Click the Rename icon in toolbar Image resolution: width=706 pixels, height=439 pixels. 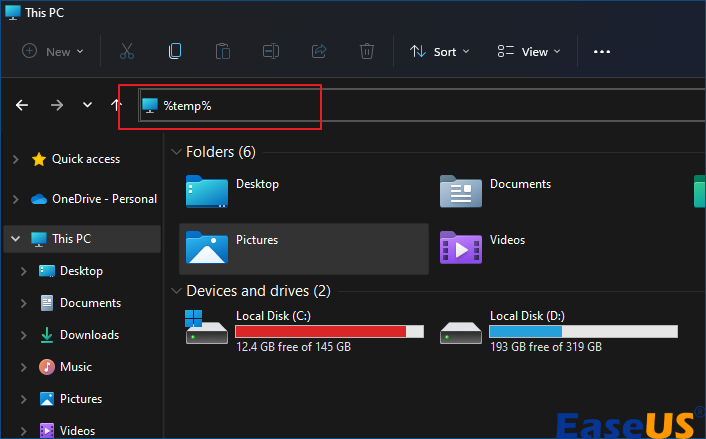[271, 51]
